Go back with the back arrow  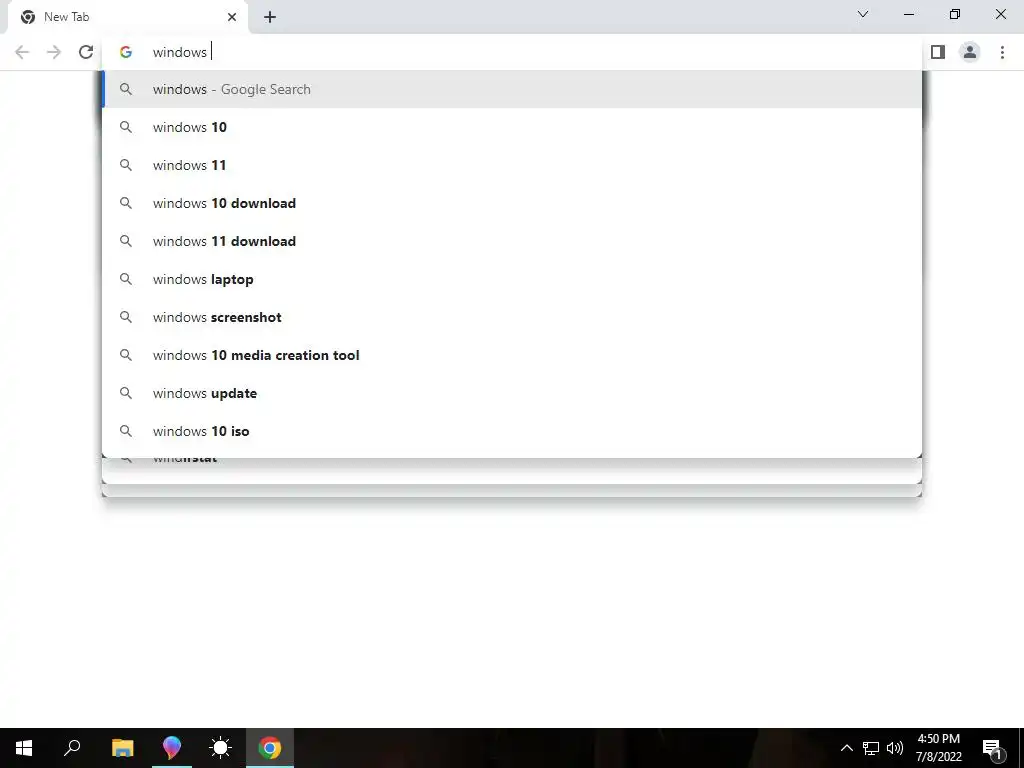(22, 52)
